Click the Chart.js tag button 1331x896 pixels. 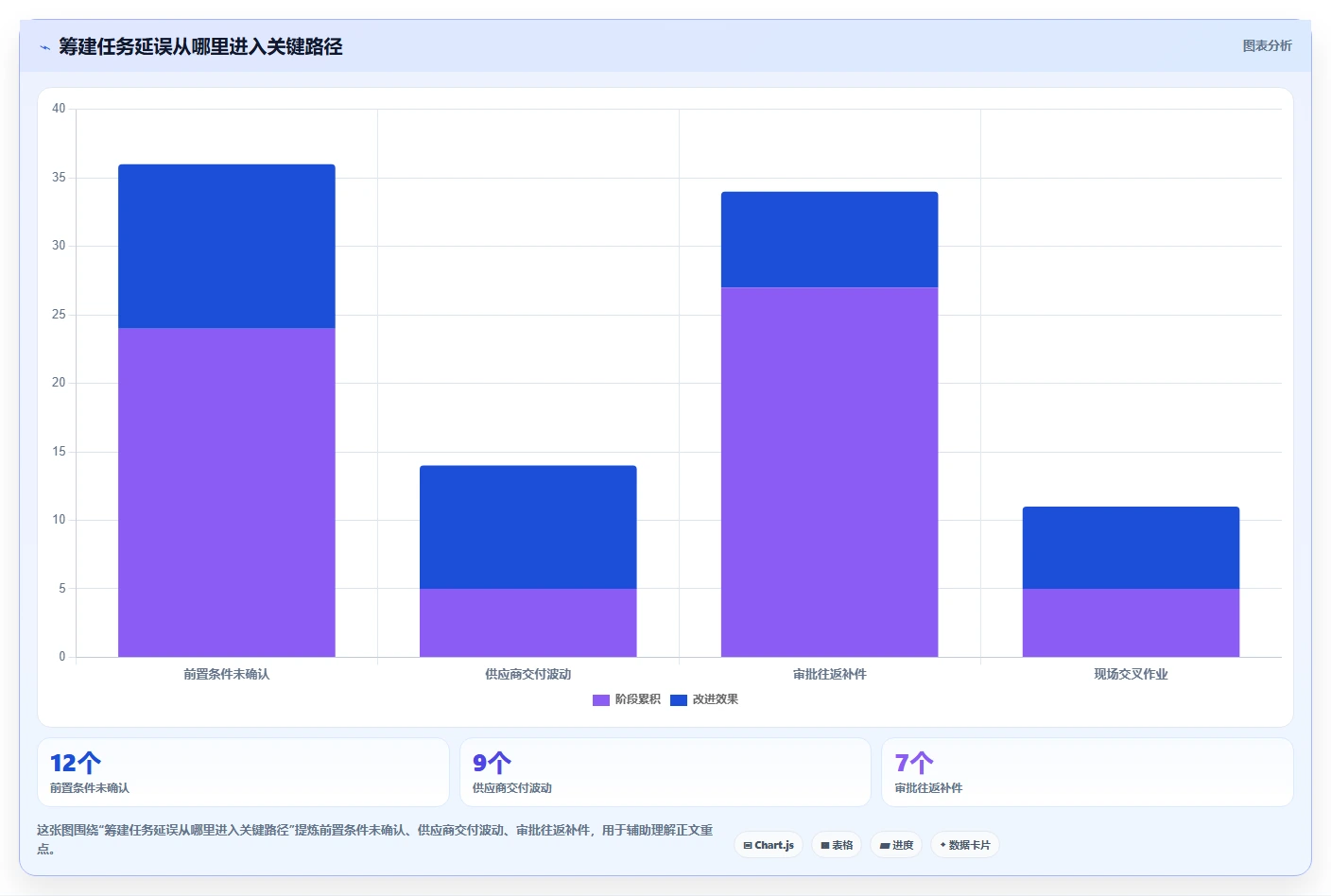point(769,845)
